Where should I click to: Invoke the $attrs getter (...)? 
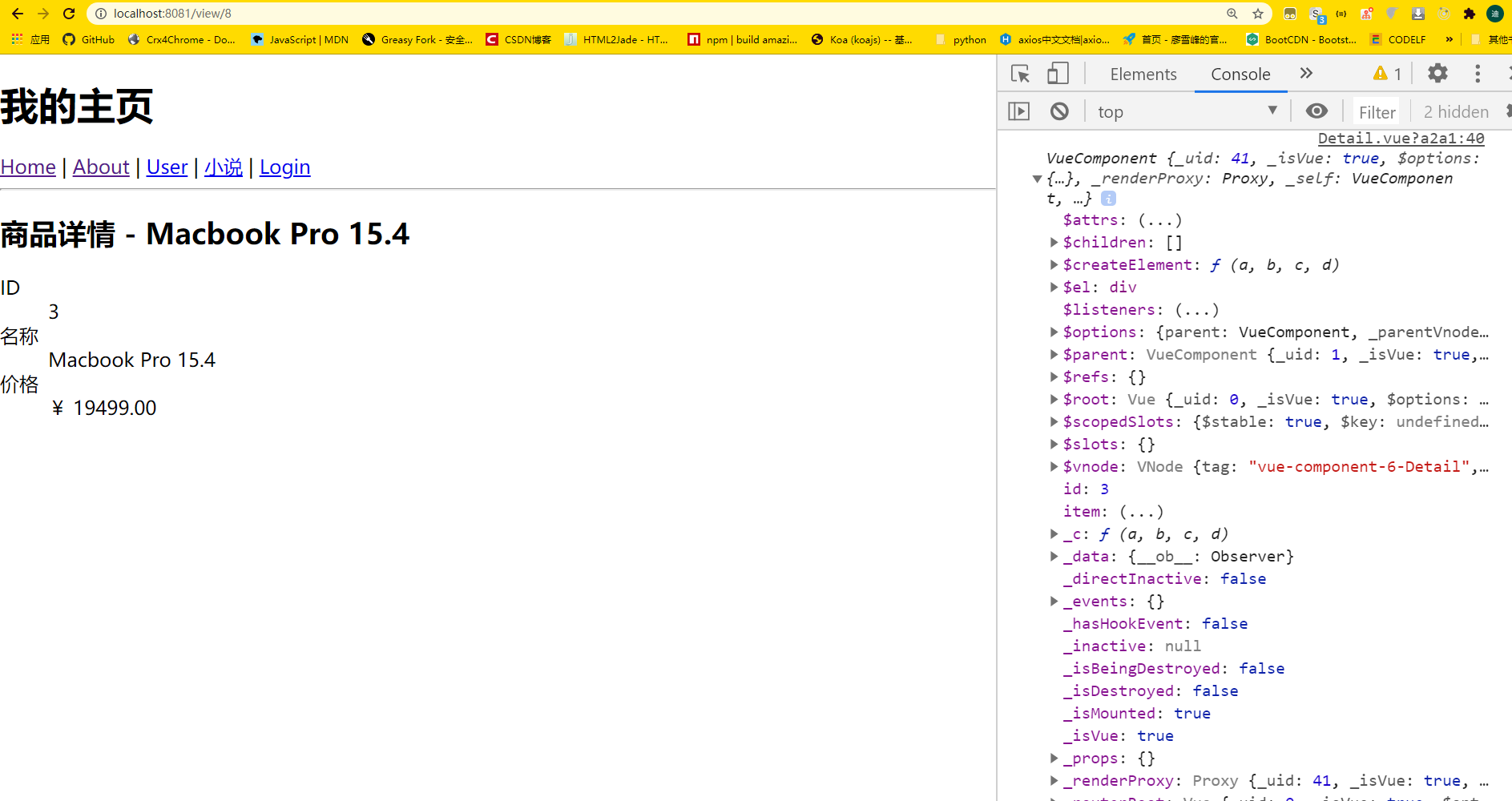[x=1159, y=220]
